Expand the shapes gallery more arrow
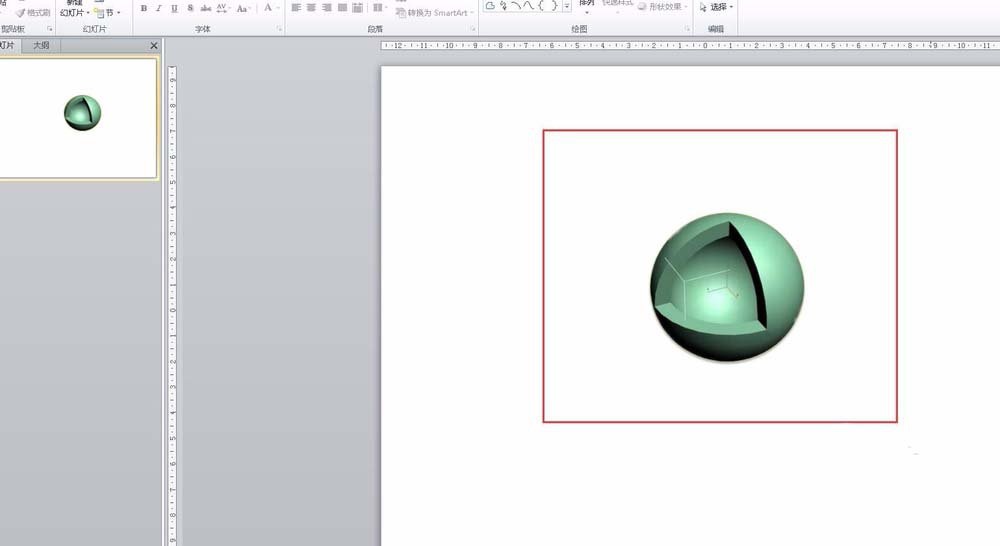The width and height of the screenshot is (1000, 546). 567,7
